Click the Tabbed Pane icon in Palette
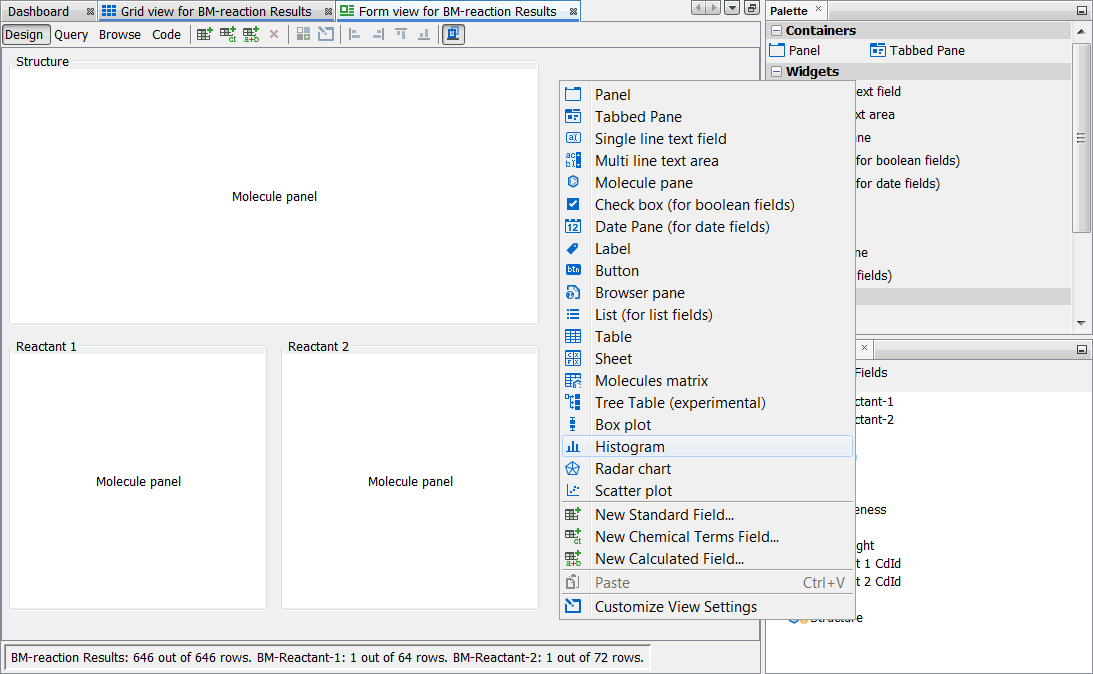 (878, 50)
